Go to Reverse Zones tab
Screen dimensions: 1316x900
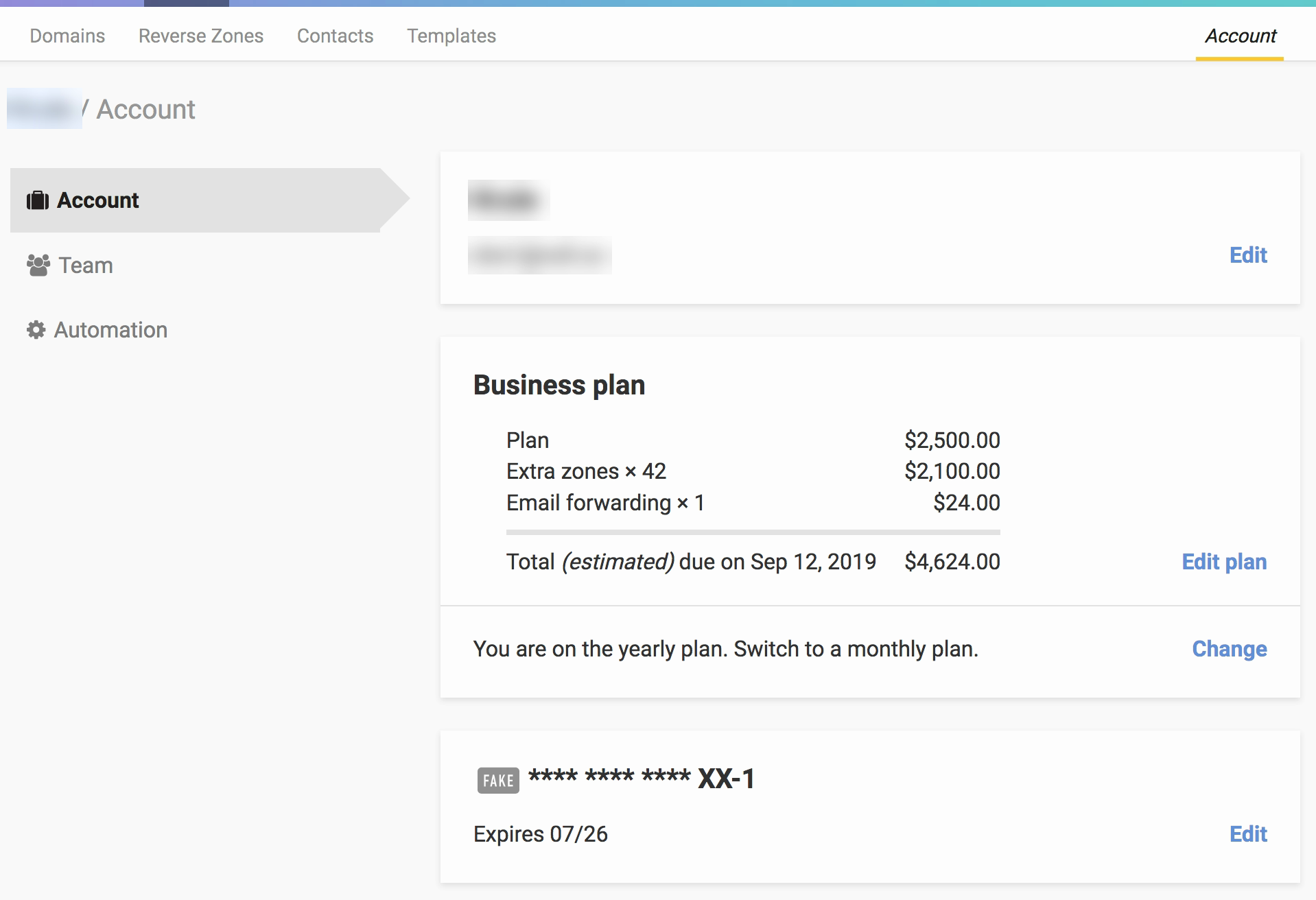[201, 36]
